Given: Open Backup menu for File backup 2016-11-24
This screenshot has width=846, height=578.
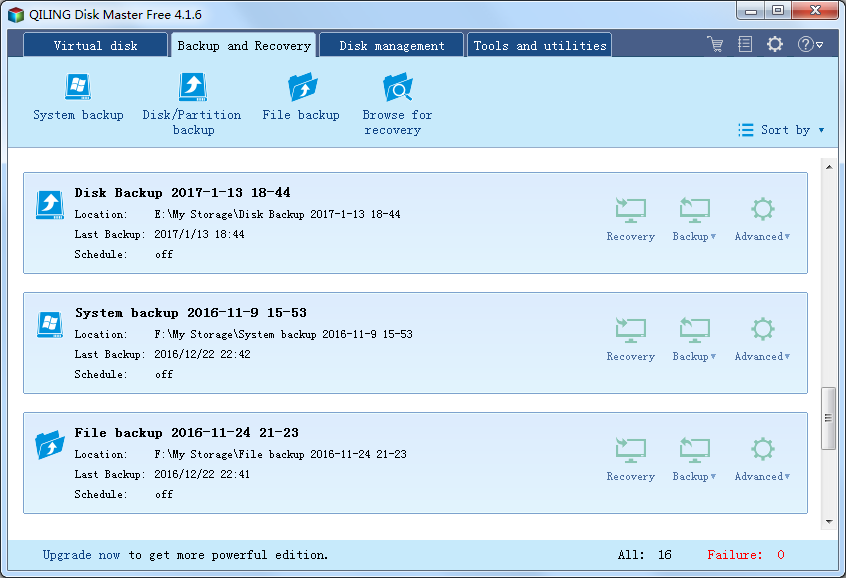Looking at the screenshot, I should click(x=694, y=459).
